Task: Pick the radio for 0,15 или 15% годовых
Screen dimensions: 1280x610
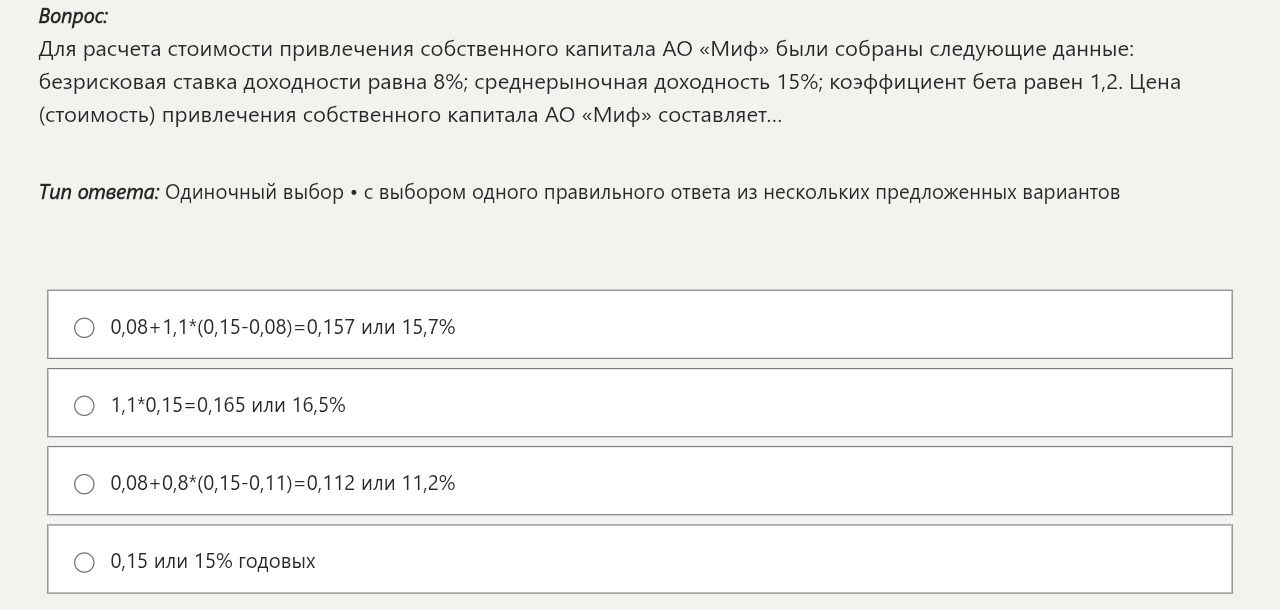Action: pos(85,562)
